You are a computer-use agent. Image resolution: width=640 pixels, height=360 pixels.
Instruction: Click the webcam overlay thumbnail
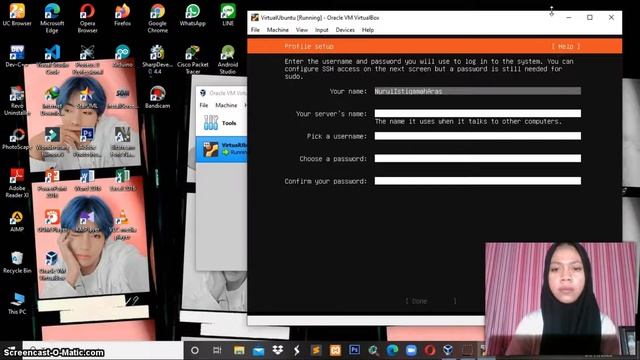pos(560,299)
